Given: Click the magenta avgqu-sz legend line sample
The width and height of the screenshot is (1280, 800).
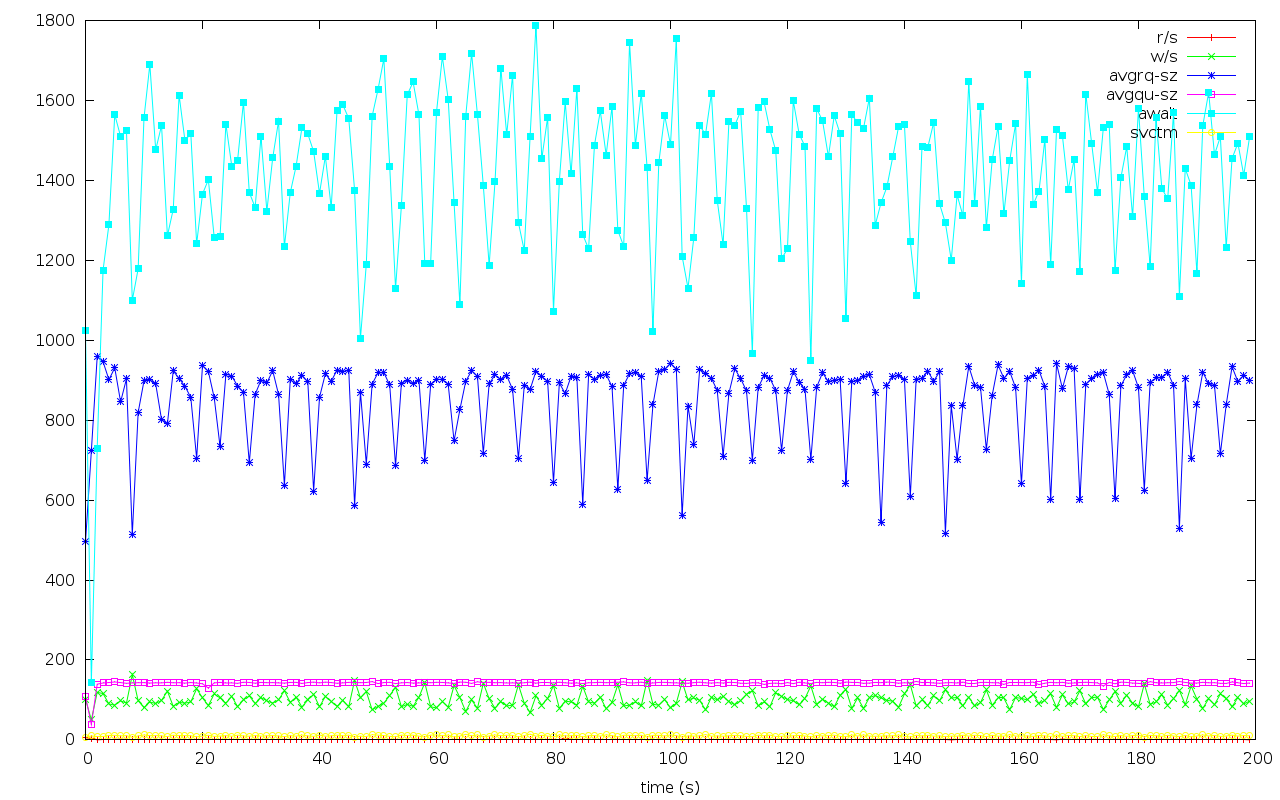Looking at the screenshot, I should [x=1210, y=95].
